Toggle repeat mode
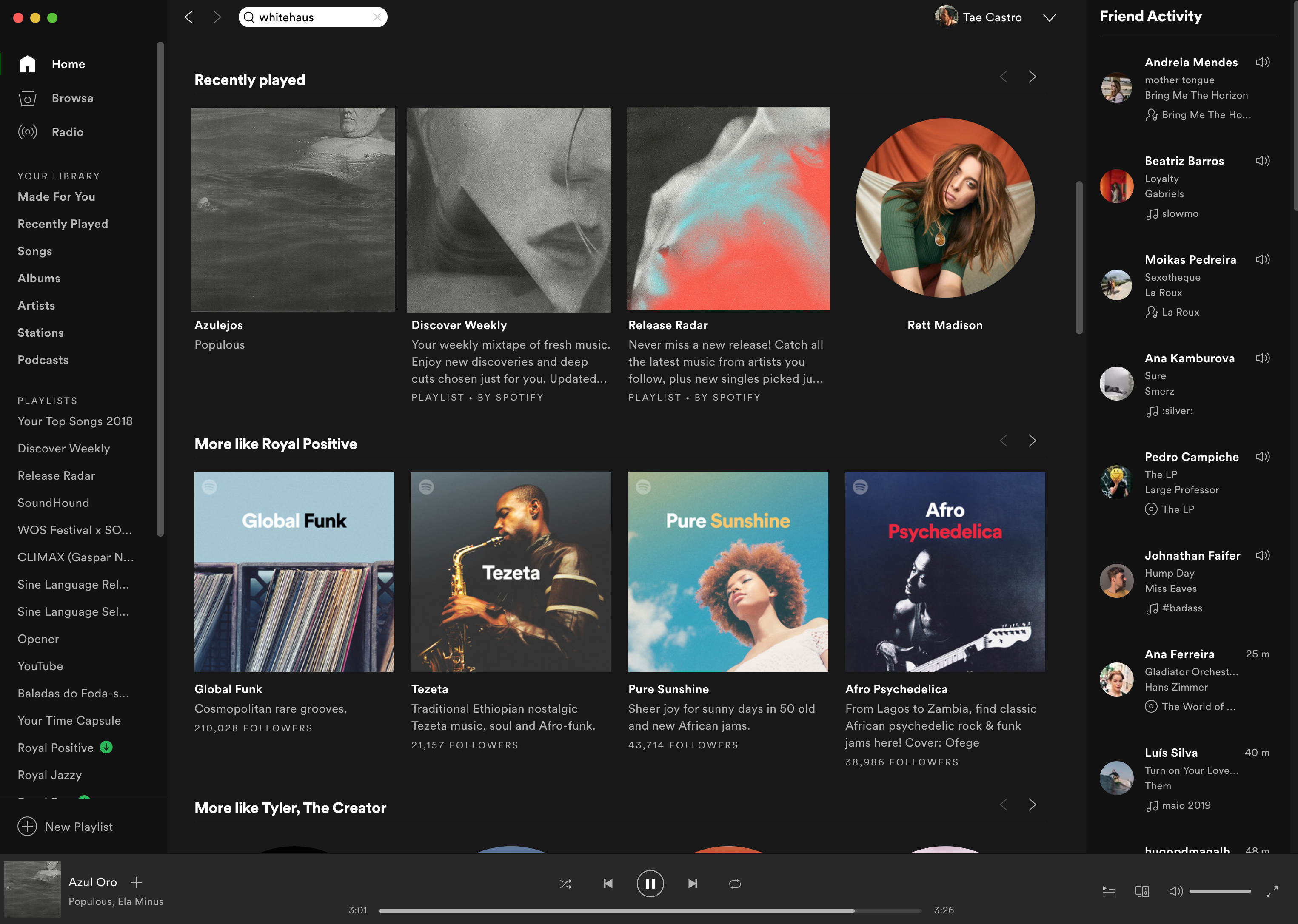Screen dimensions: 1298x924 coord(735,884)
